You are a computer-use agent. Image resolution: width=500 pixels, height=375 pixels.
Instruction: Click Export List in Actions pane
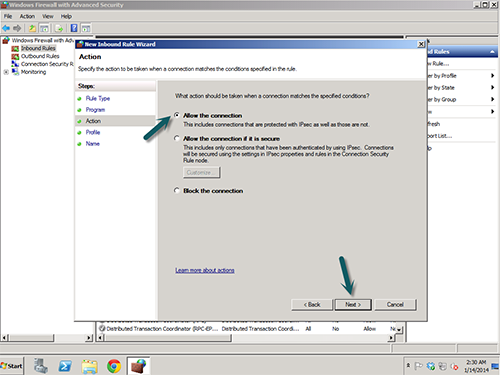click(x=440, y=136)
